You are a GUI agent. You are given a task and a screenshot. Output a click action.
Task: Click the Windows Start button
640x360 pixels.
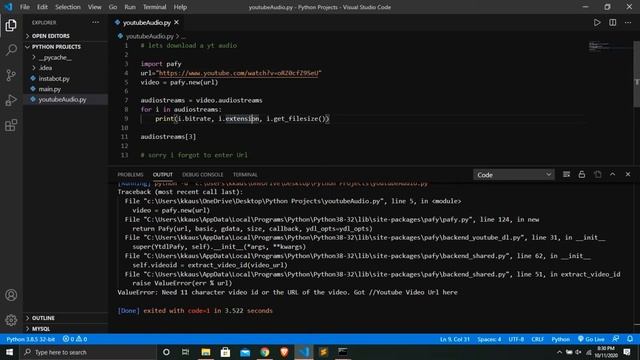tap(9, 352)
